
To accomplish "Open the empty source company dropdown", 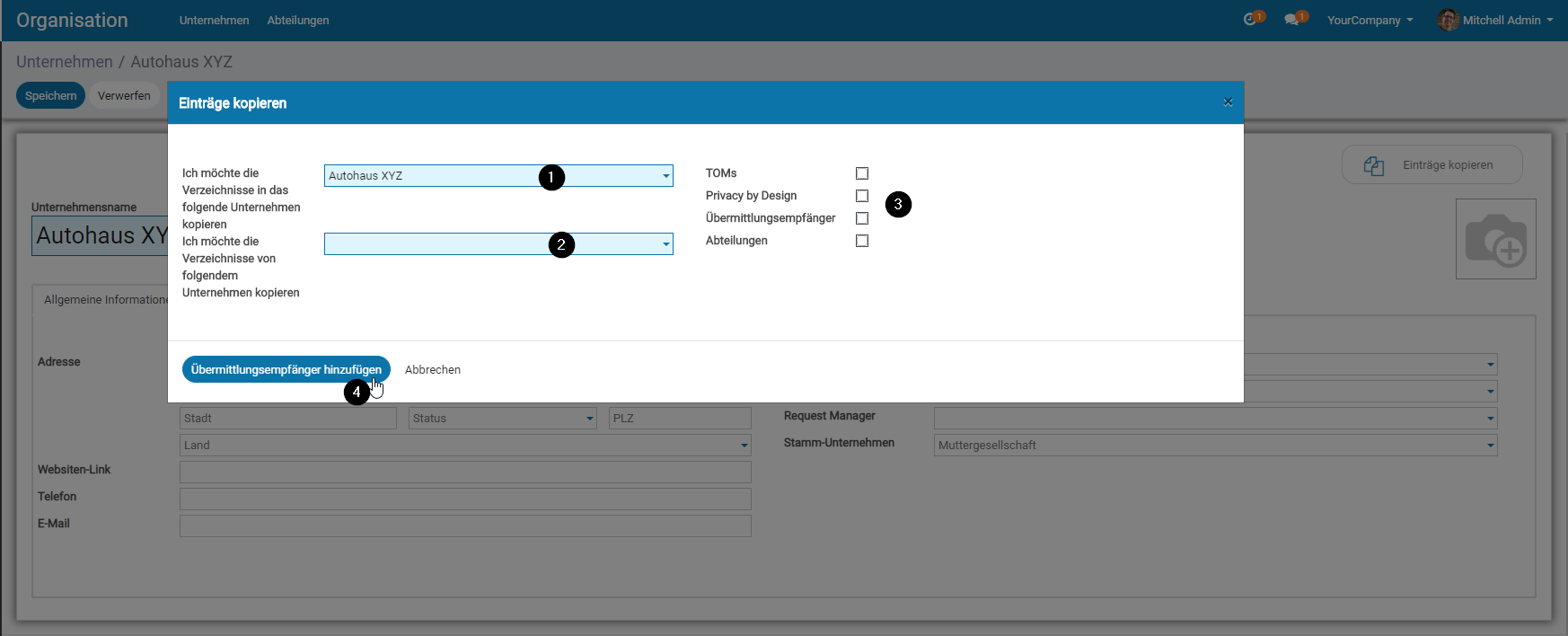I will pyautogui.click(x=665, y=244).
